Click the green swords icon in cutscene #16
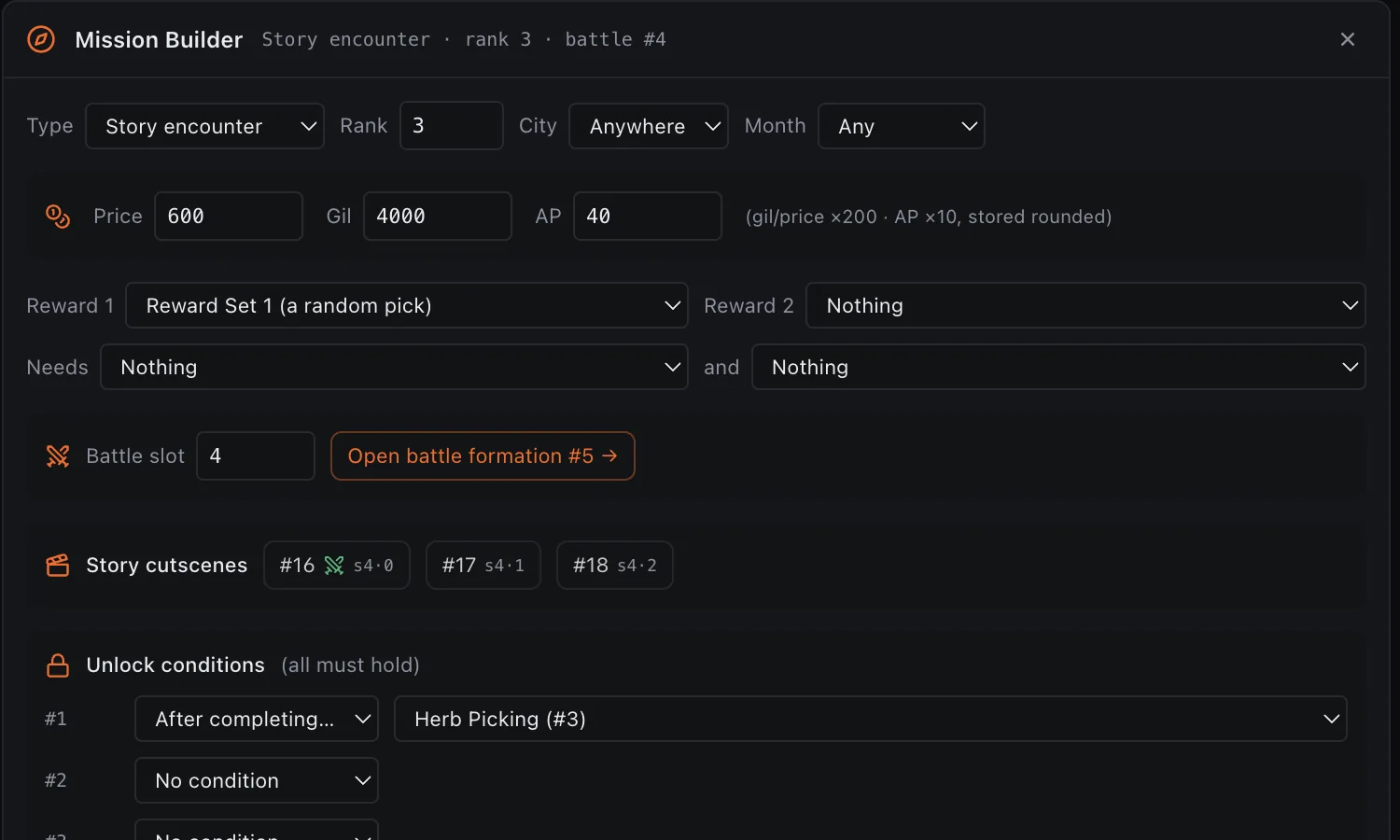Screen dimensions: 1400x840 [334, 566]
